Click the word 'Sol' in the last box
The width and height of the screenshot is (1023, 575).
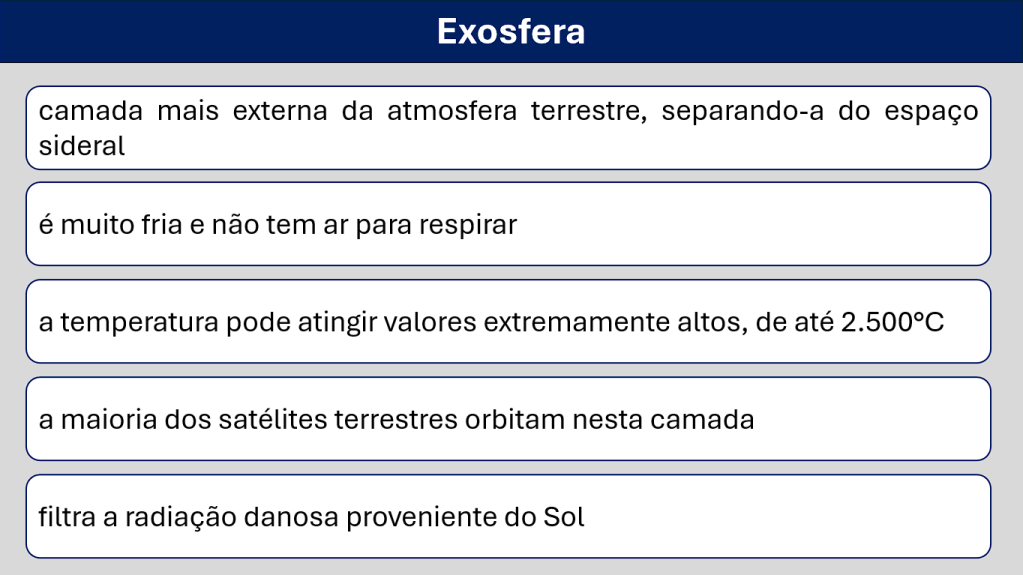(563, 517)
